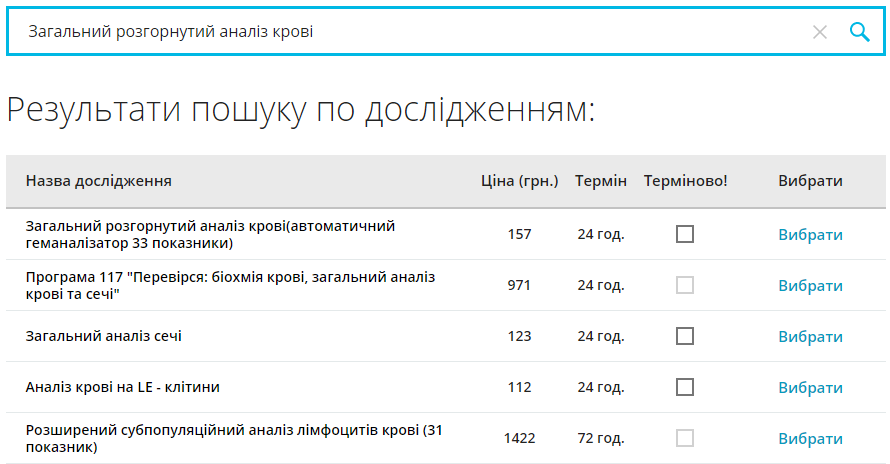
Task: Click the Ціна (грн.) column header
Action: click(519, 181)
